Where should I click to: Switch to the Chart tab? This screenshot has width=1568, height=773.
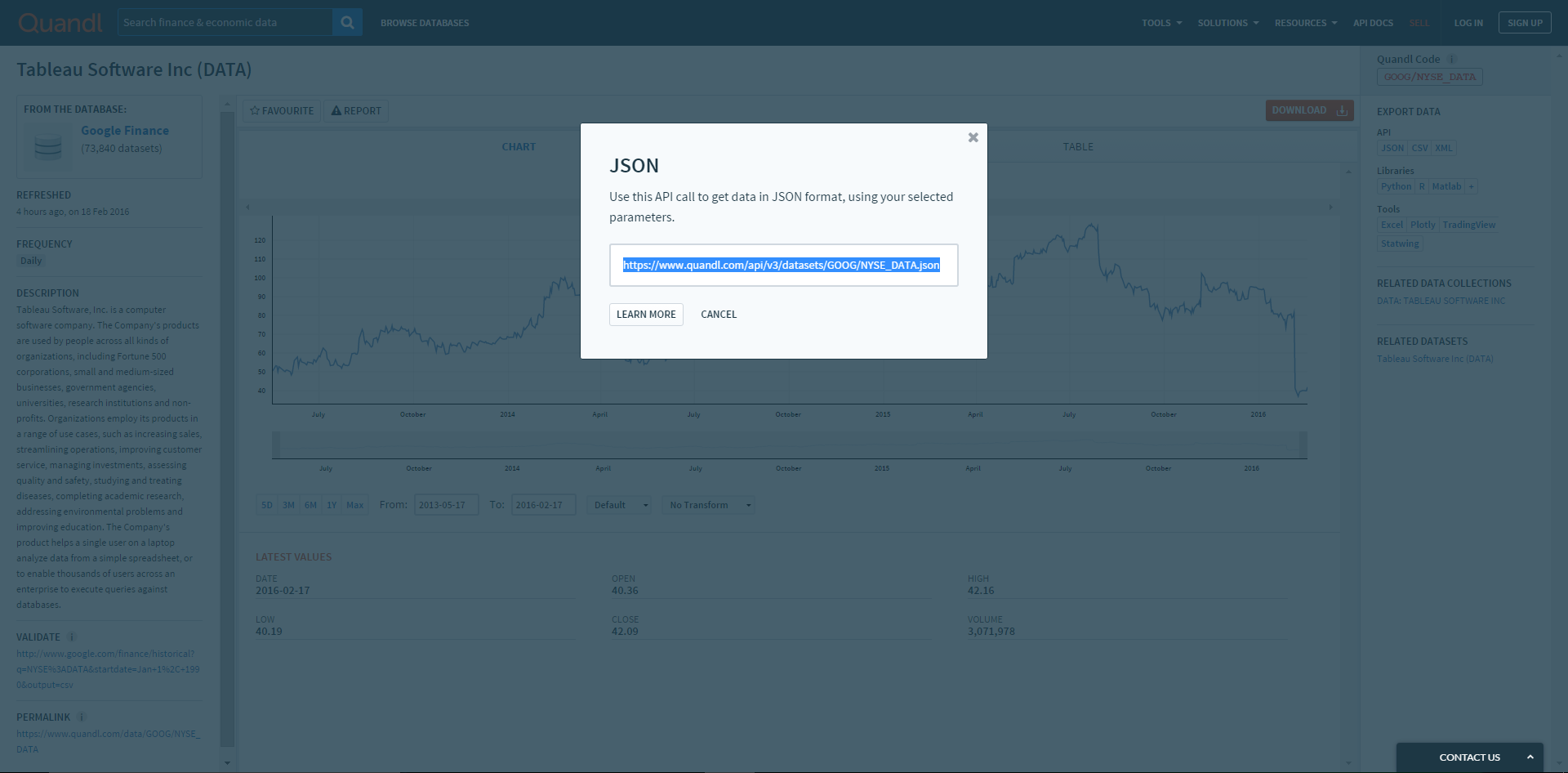pos(519,147)
